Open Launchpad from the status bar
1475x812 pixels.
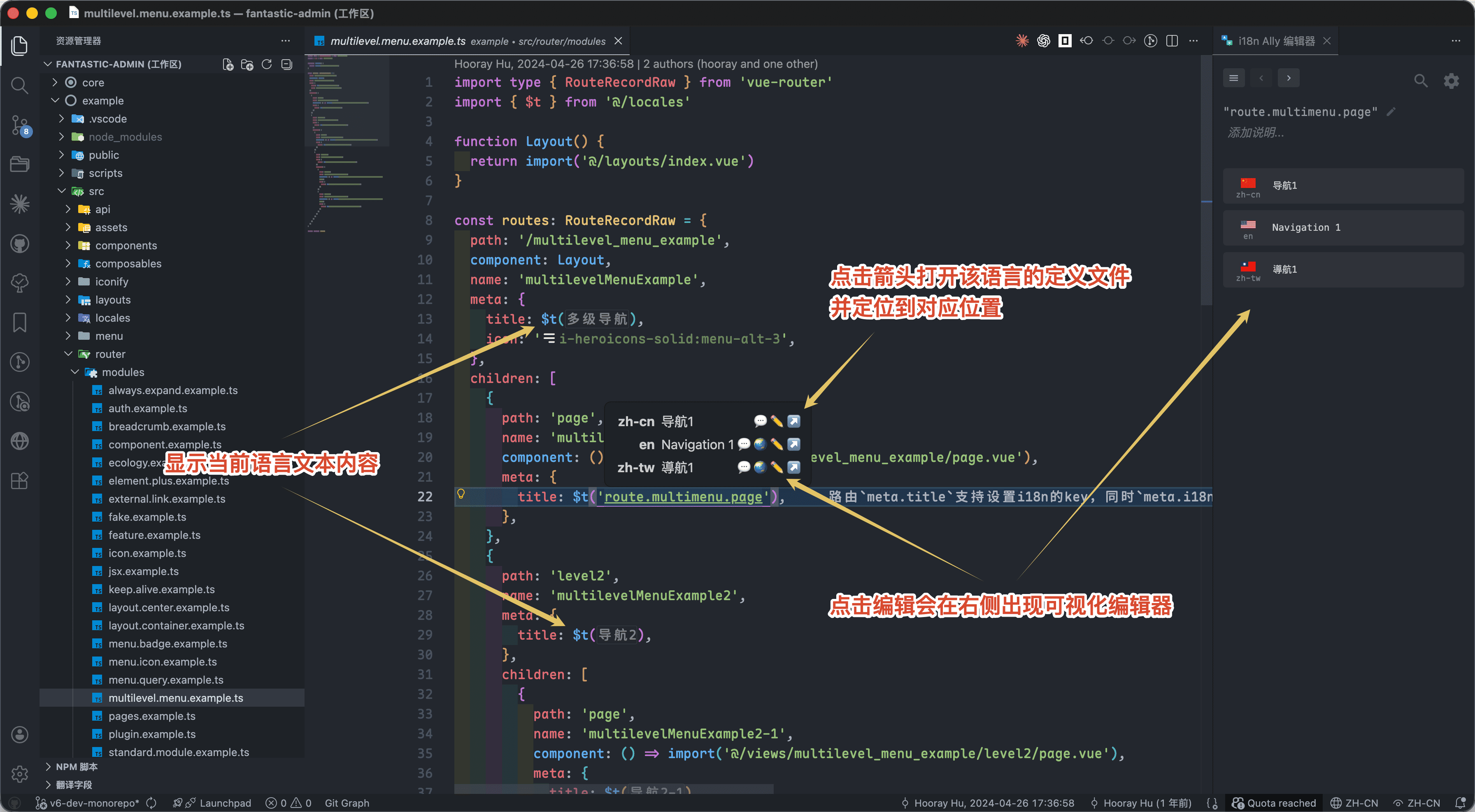tap(212, 803)
